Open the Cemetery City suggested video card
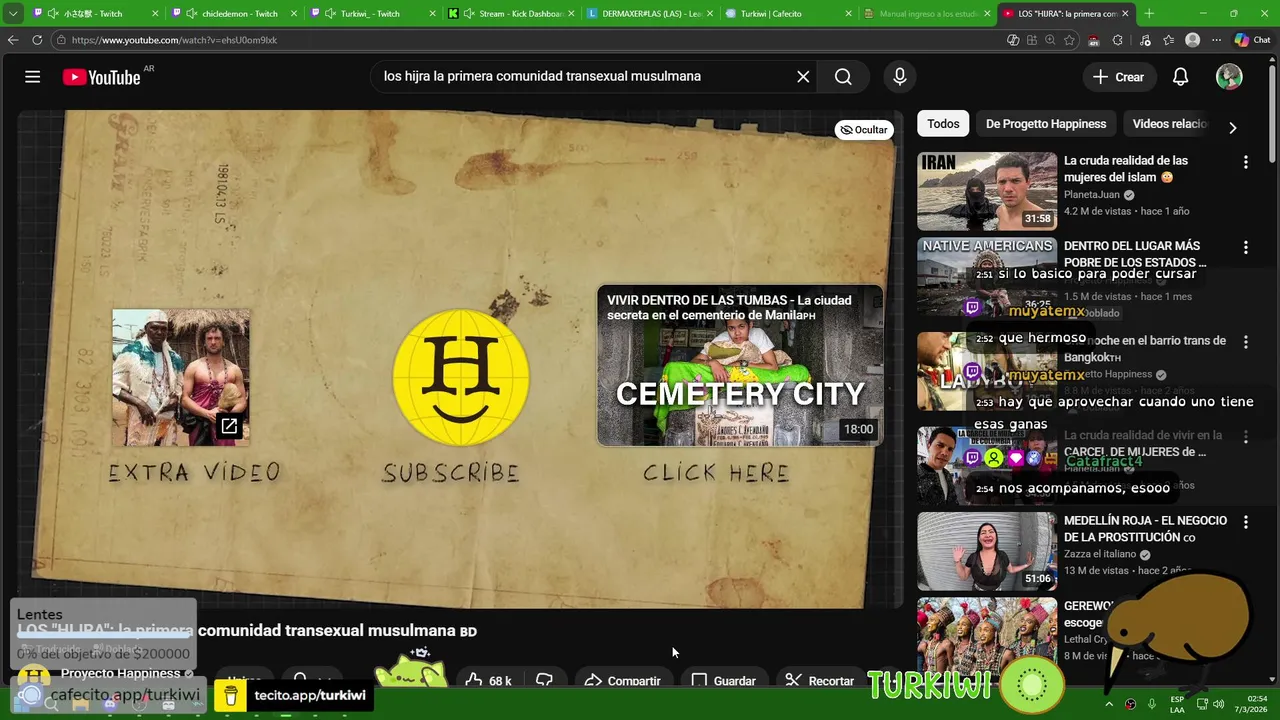Viewport: 1280px width, 720px height. [x=740, y=366]
